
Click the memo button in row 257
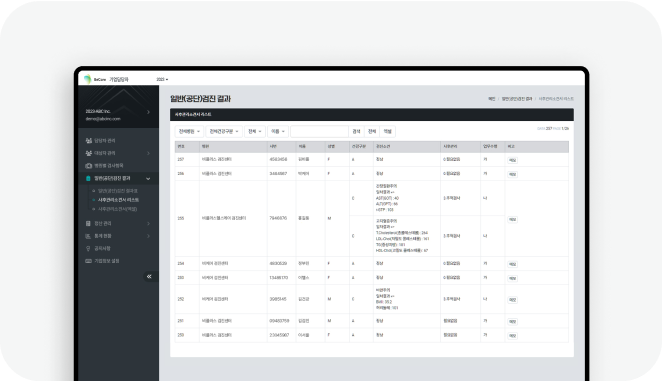pos(512,160)
